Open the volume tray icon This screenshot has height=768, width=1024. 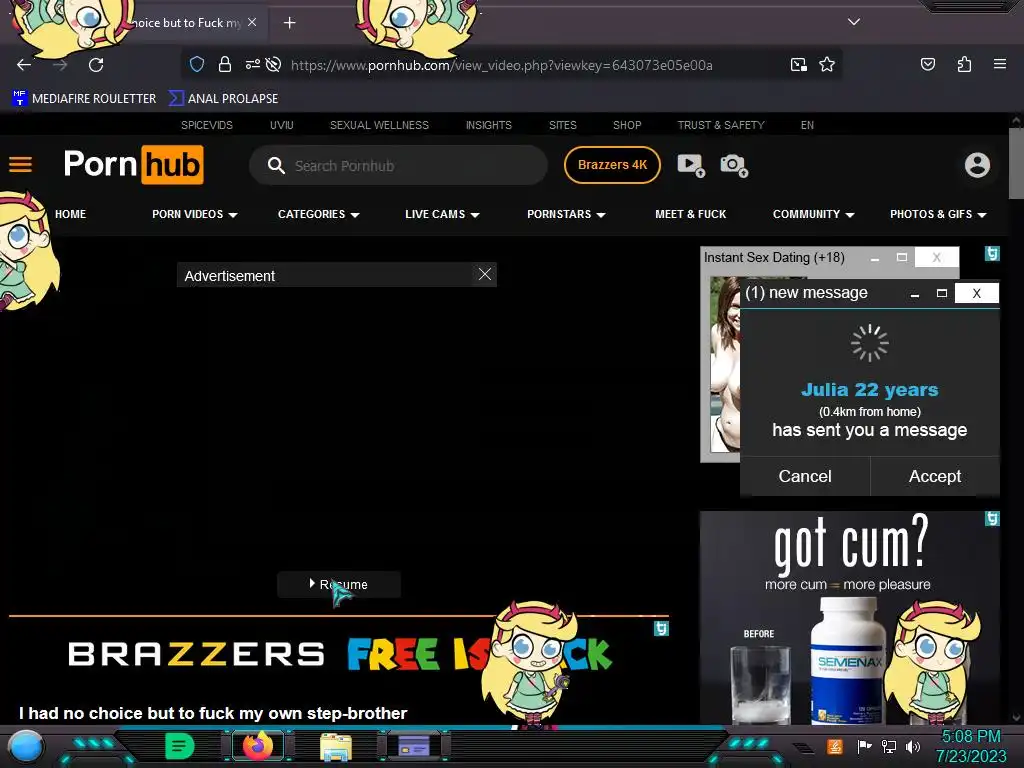[912, 746]
